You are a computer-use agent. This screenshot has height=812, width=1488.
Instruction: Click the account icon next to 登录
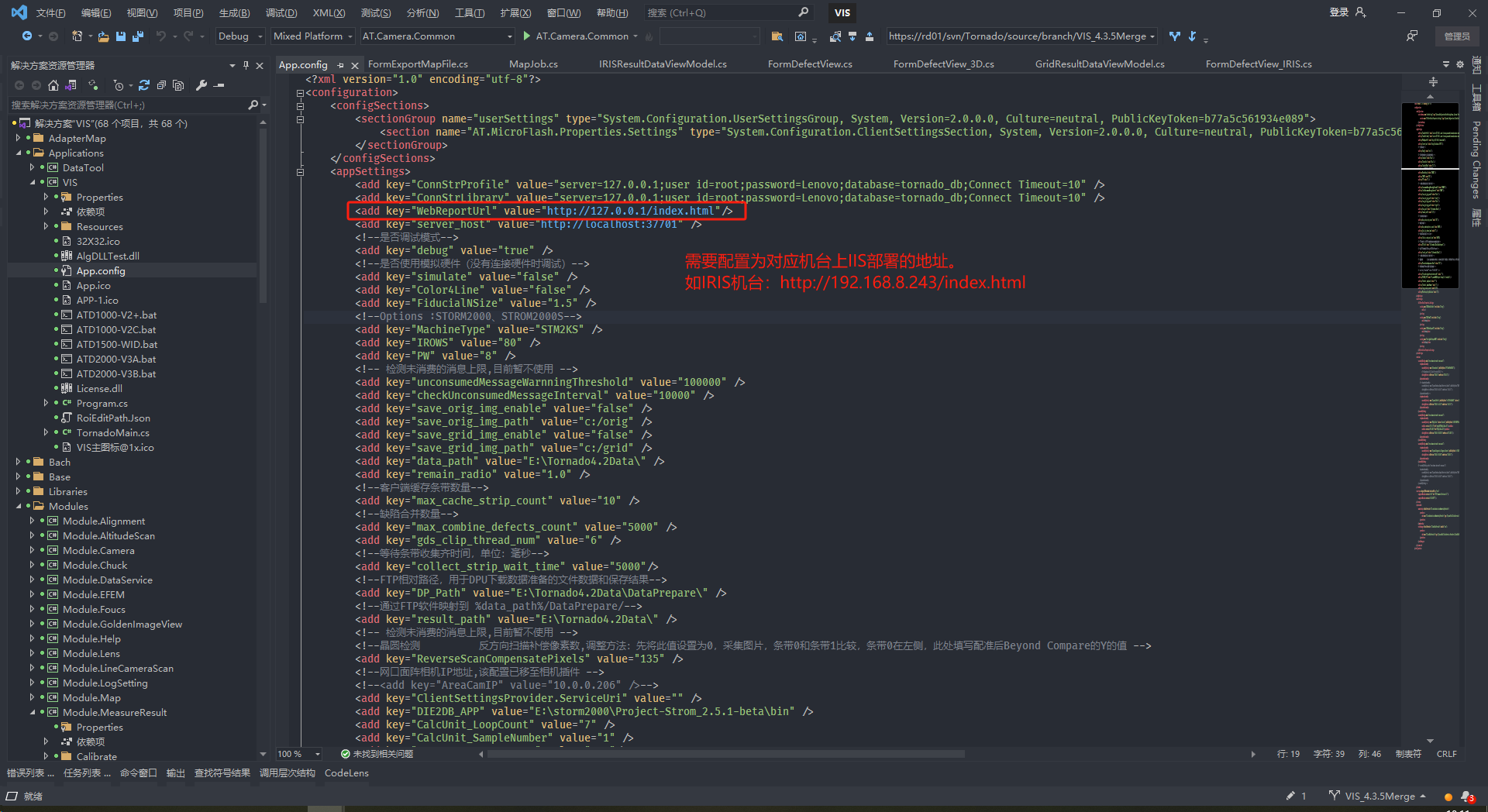coord(1360,12)
